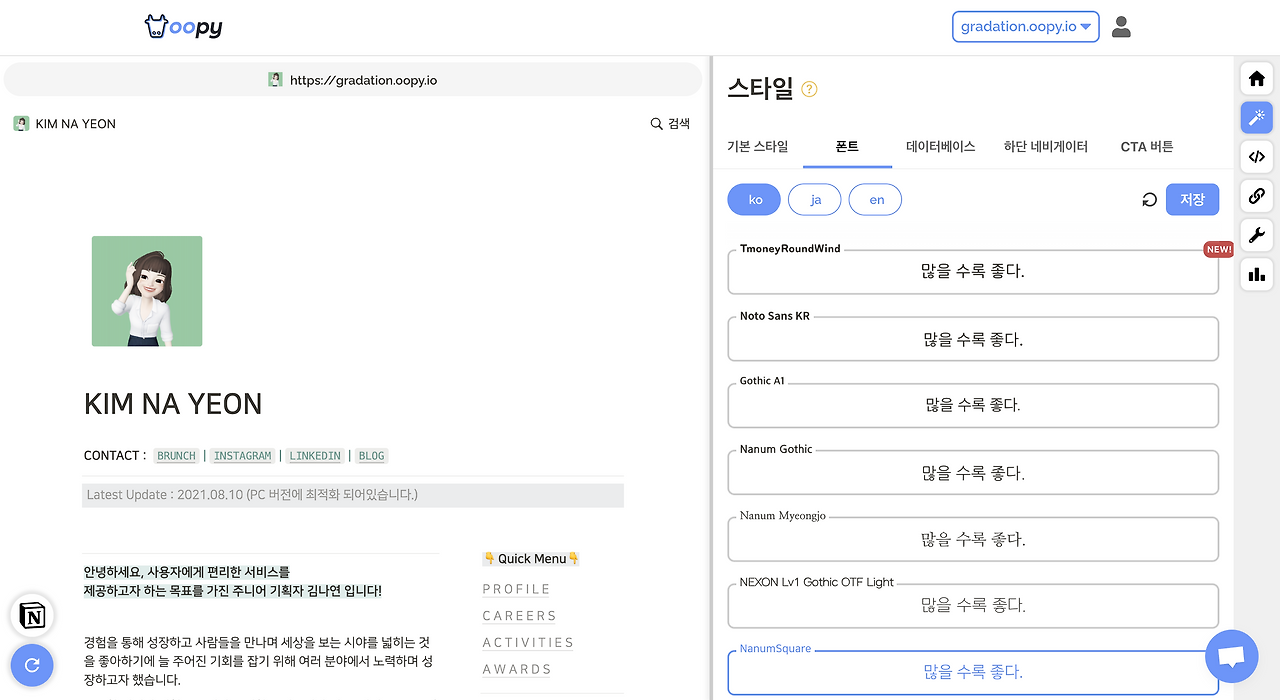Open the 검색 search on the preview page

670,123
